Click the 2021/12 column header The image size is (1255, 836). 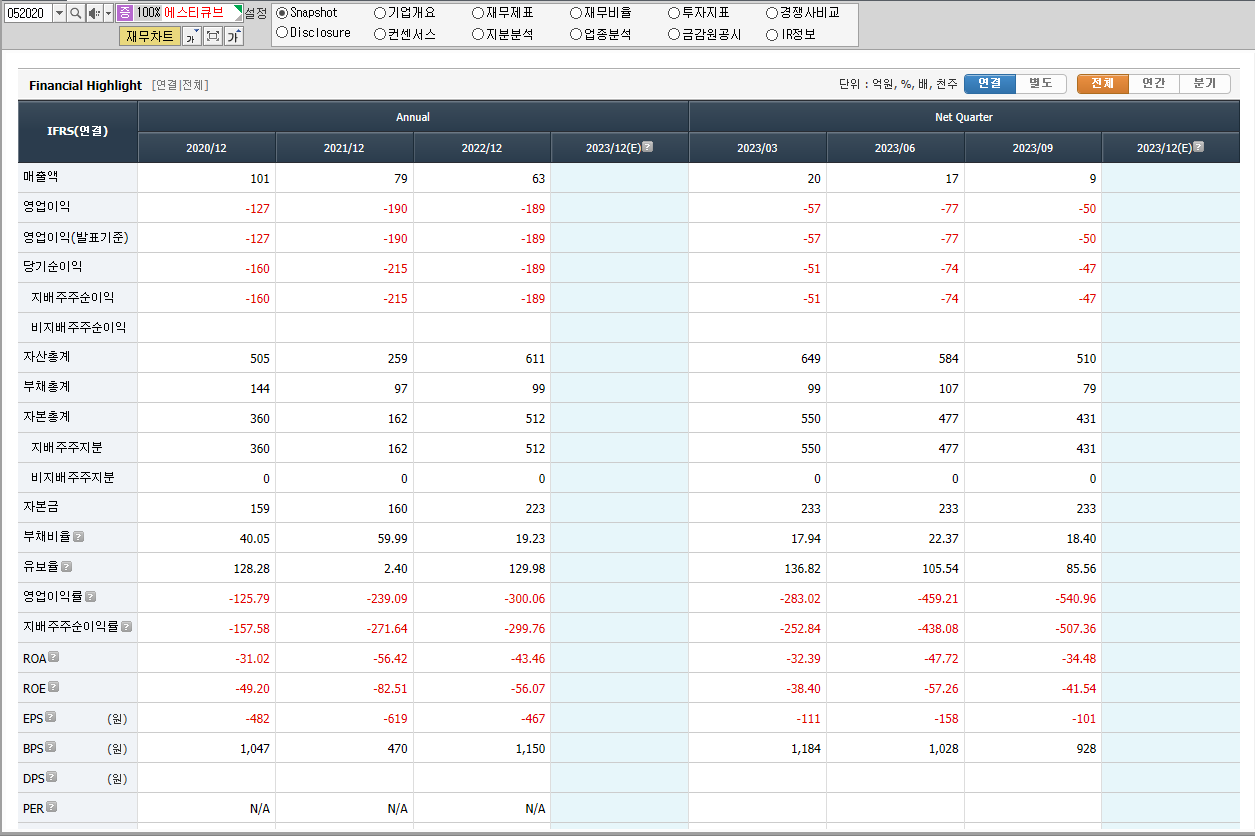[x=344, y=148]
